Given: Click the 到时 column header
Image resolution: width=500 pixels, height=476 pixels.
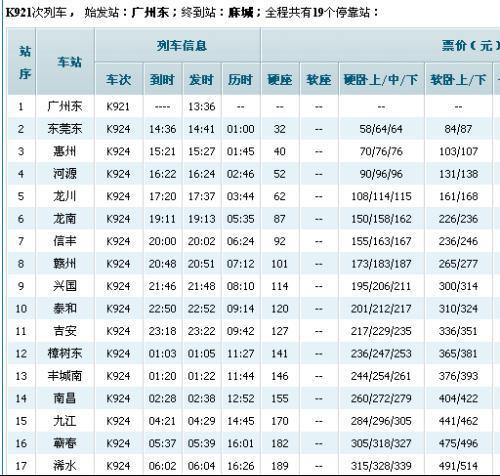Looking at the screenshot, I should coord(162,80).
